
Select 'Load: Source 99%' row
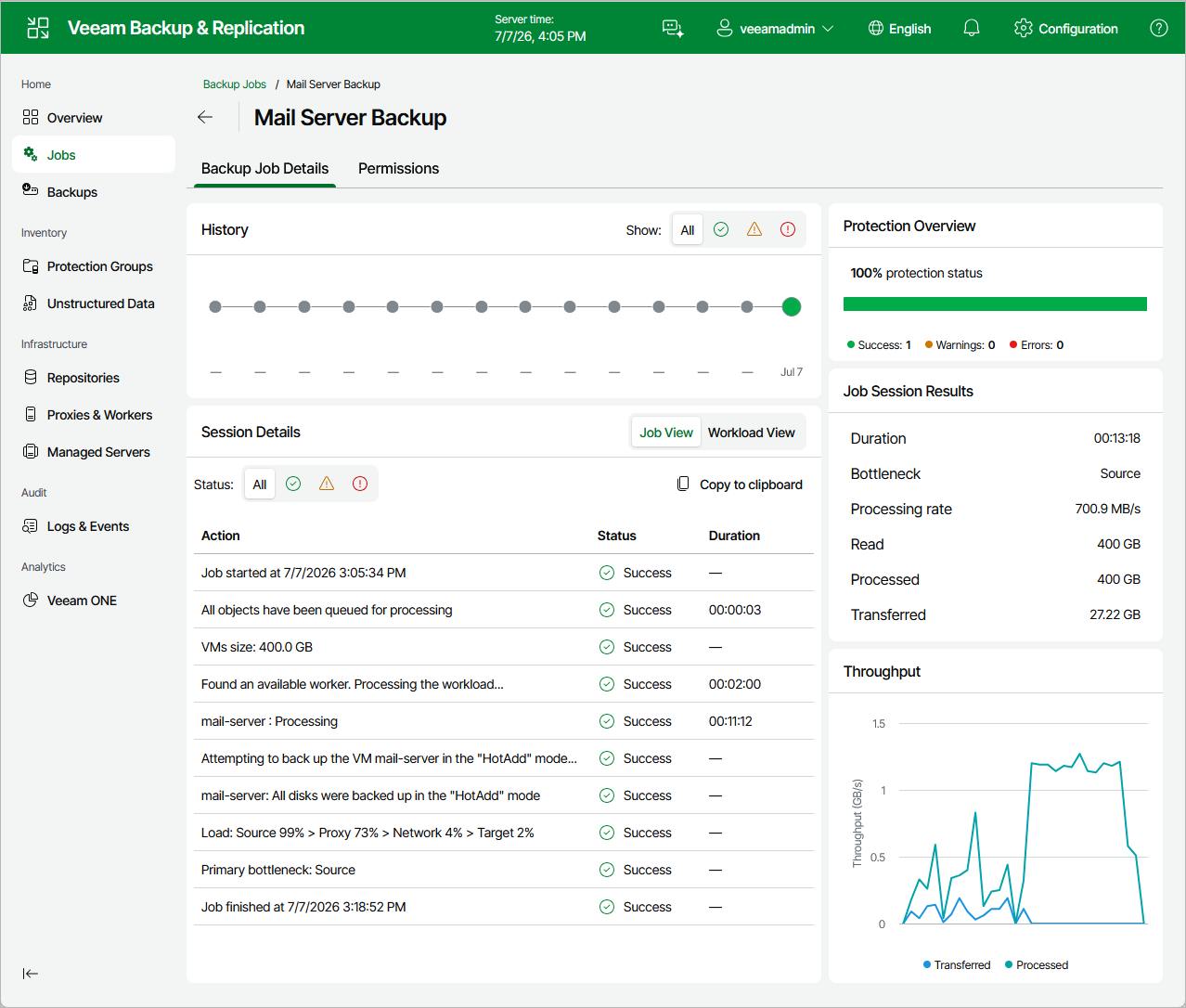pyautogui.click(x=504, y=833)
